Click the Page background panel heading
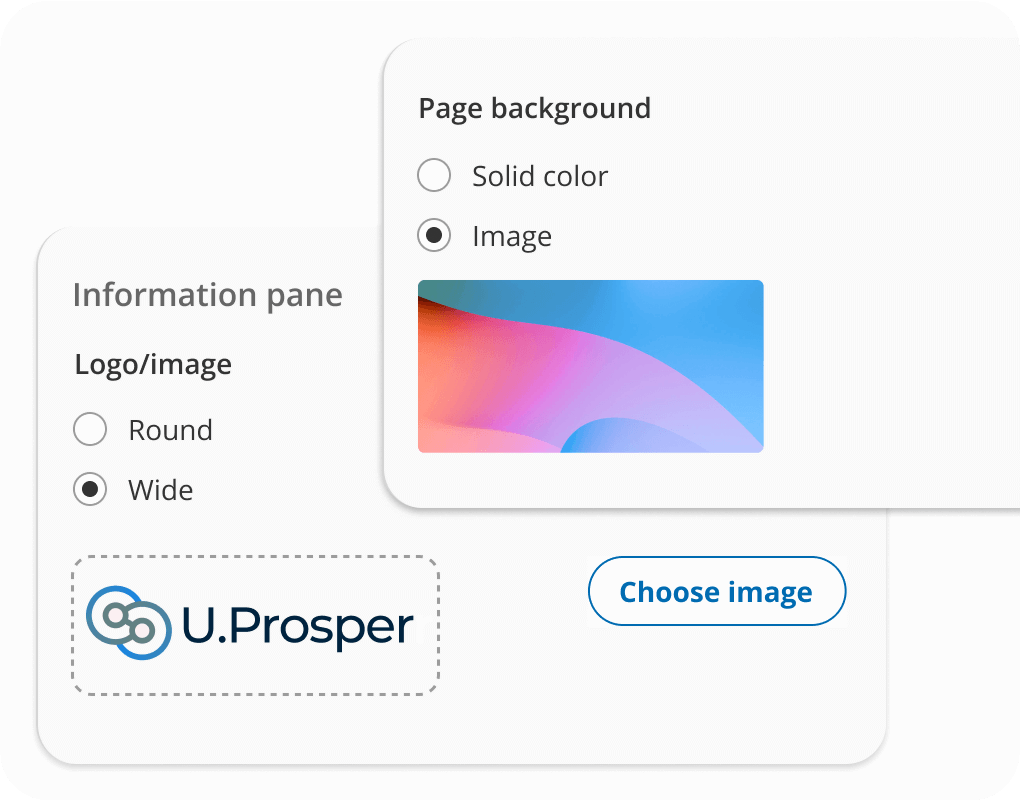1020x801 pixels. click(x=535, y=108)
